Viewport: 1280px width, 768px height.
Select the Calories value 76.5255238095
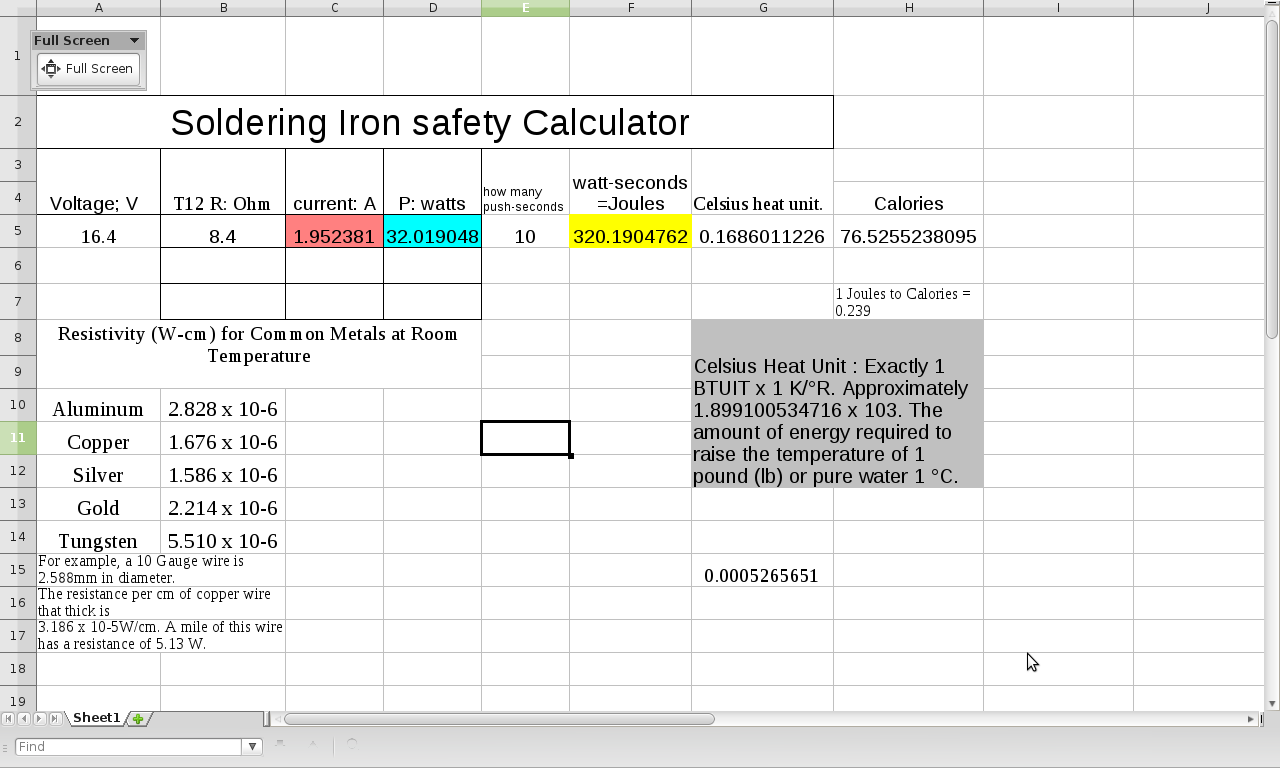[908, 231]
